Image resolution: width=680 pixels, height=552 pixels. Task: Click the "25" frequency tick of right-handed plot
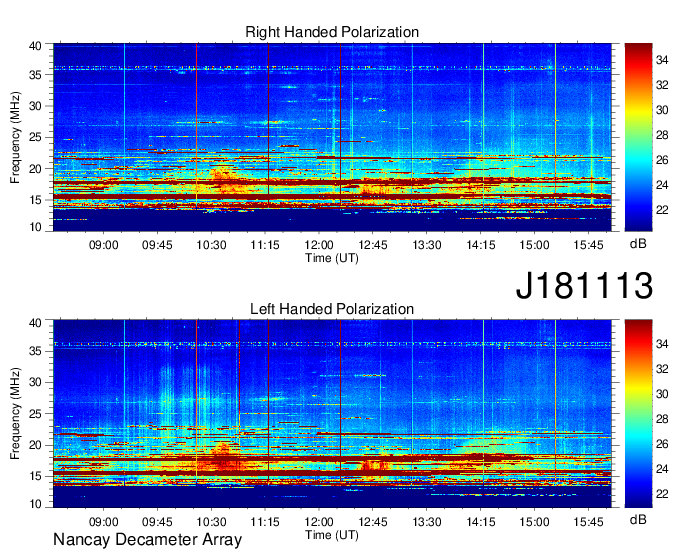35,137
